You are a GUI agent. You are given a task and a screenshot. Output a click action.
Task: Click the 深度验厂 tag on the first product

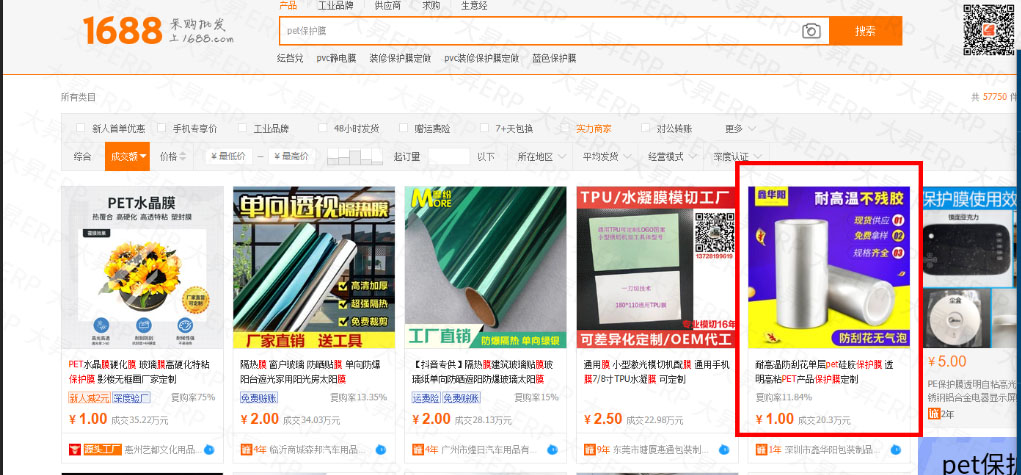132,397
